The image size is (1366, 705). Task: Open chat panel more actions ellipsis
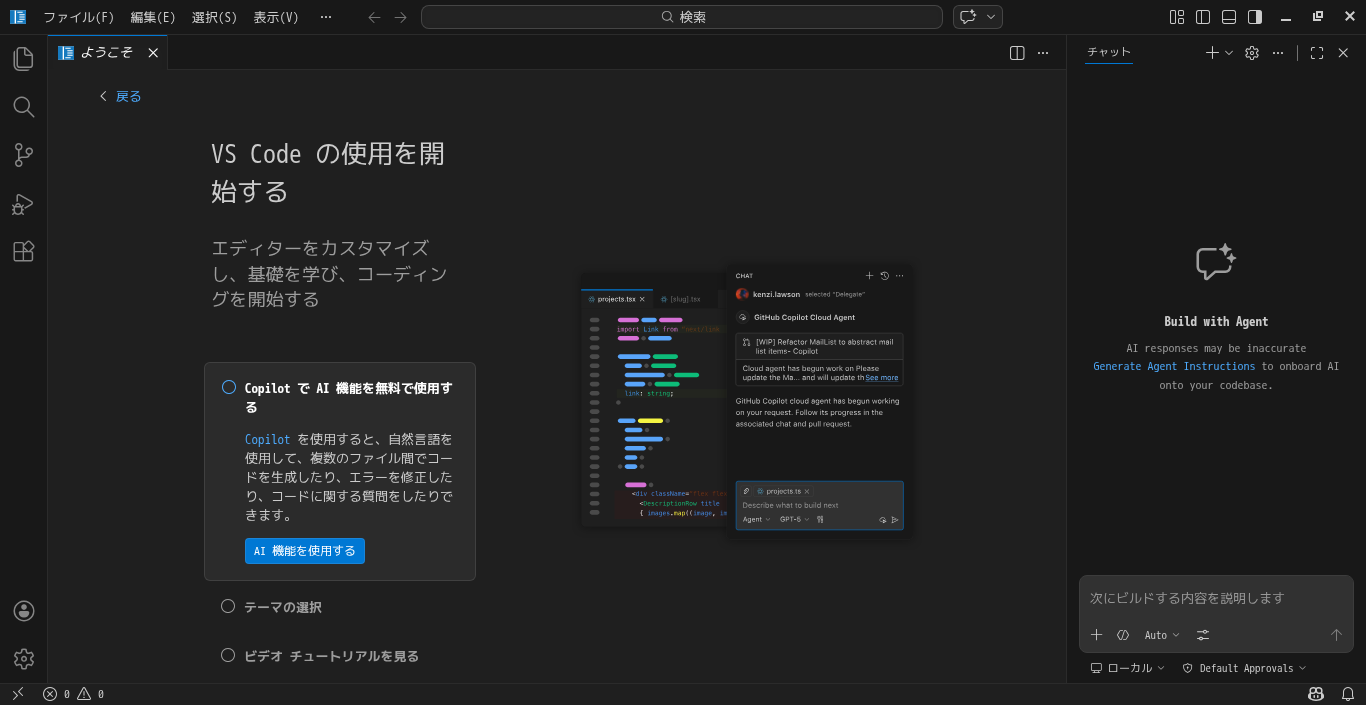(1278, 53)
